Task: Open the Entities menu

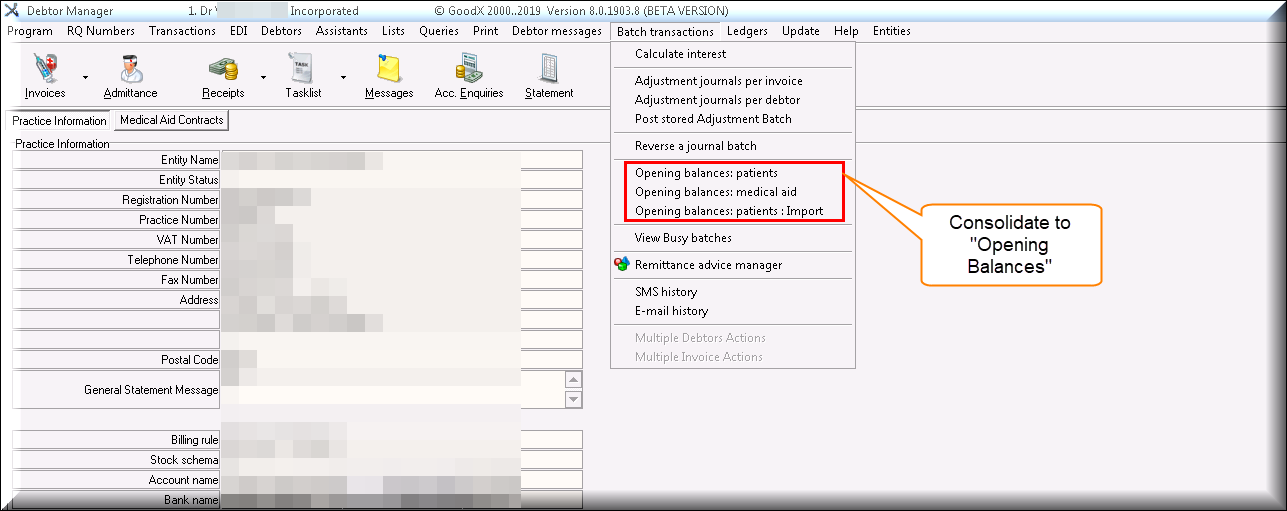Action: click(892, 31)
